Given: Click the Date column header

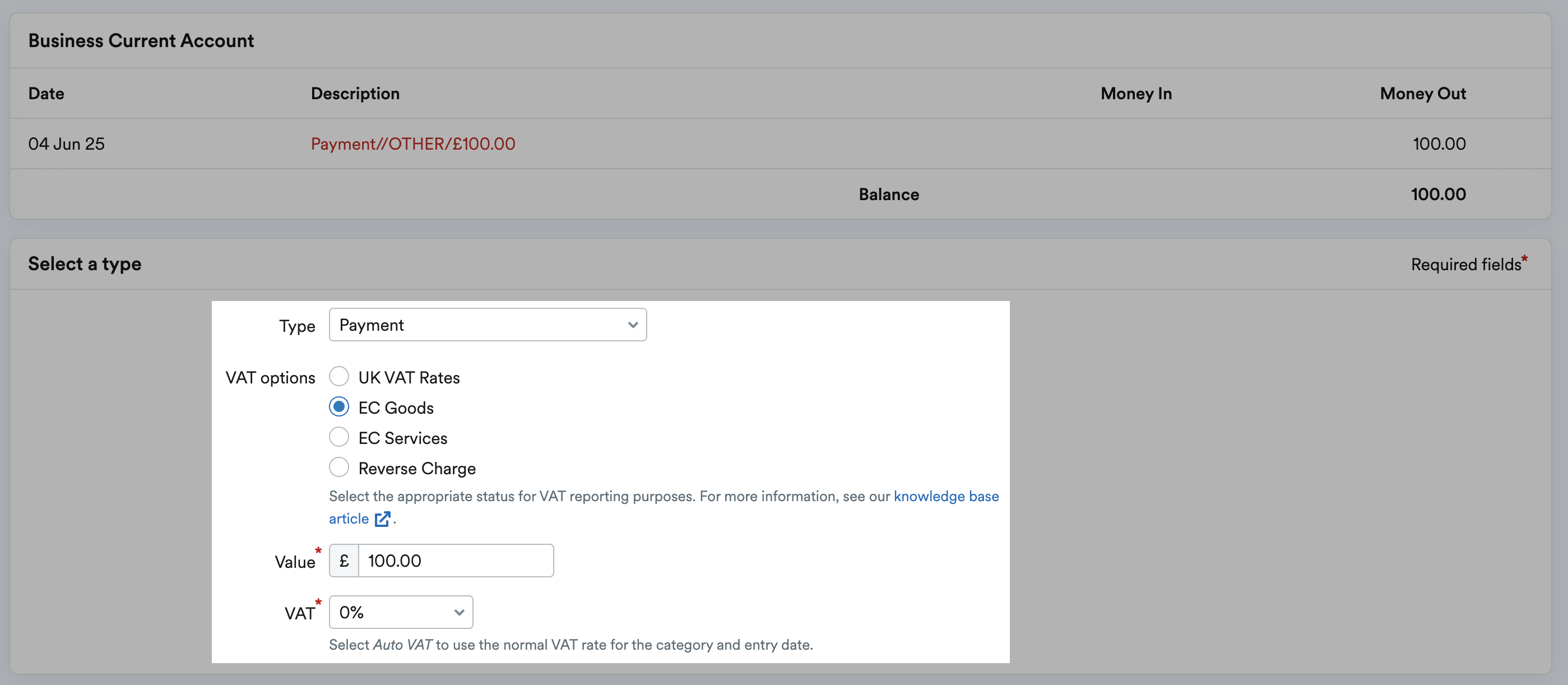Looking at the screenshot, I should pyautogui.click(x=47, y=93).
